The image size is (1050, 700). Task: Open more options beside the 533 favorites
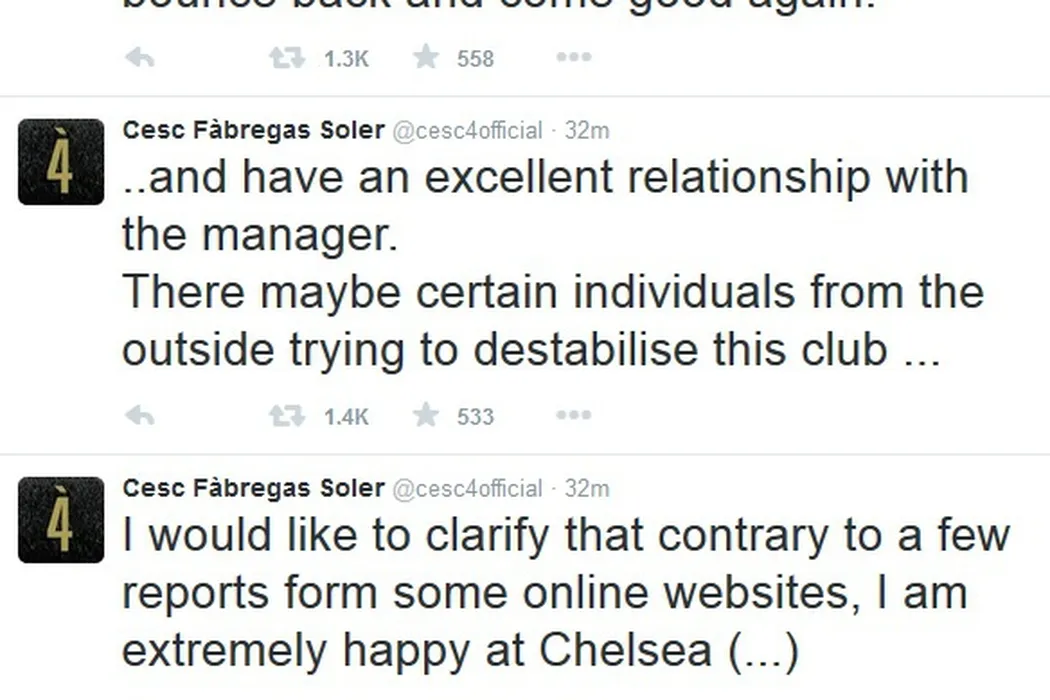pyautogui.click(x=573, y=416)
